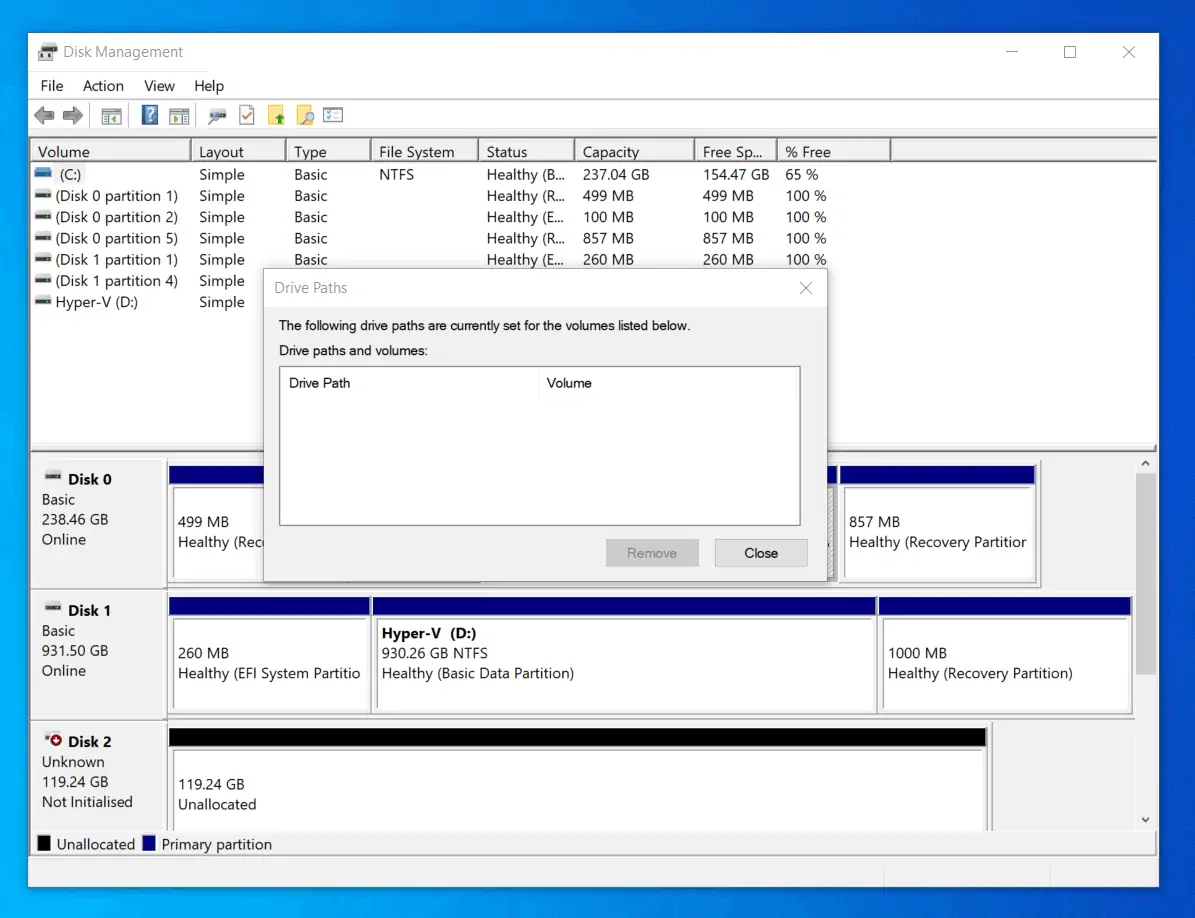Click the 65 % free cell
The width and height of the screenshot is (1195, 918).
802,174
